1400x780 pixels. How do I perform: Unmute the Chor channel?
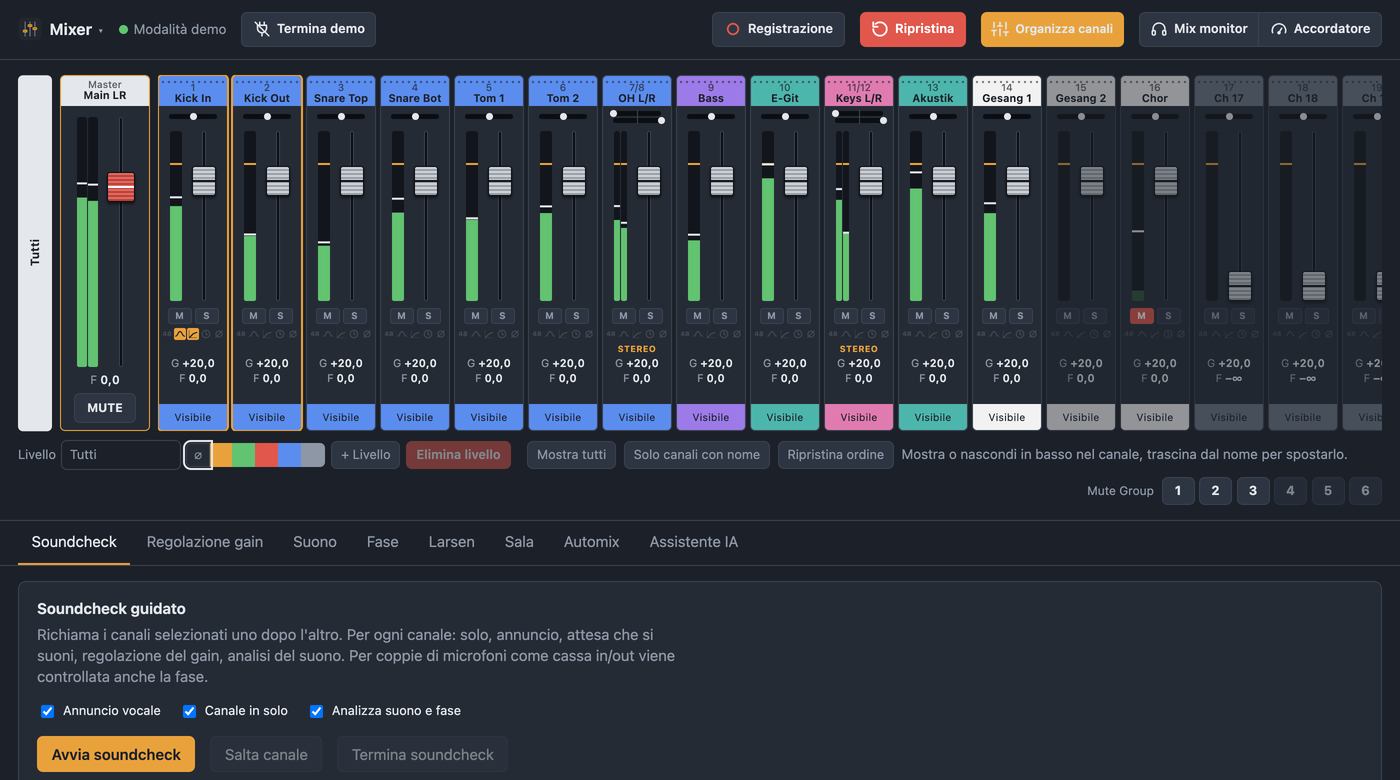(1142, 316)
